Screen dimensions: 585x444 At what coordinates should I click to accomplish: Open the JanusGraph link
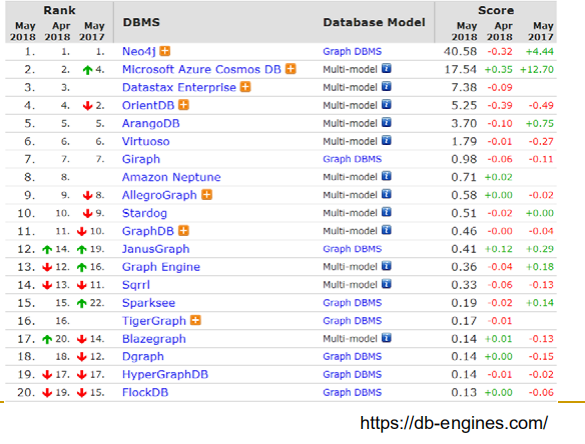coord(156,249)
